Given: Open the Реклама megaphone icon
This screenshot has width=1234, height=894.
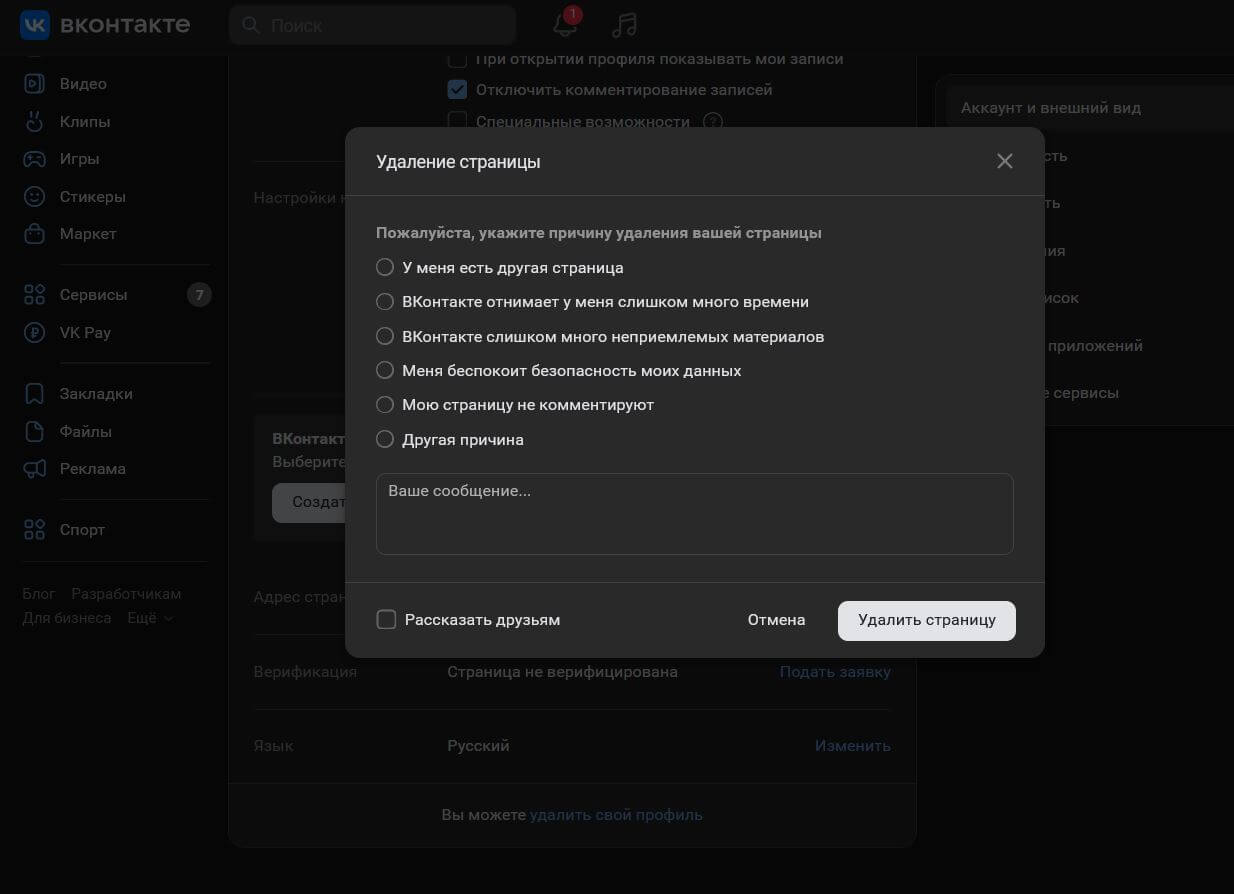Looking at the screenshot, I should pos(35,469).
